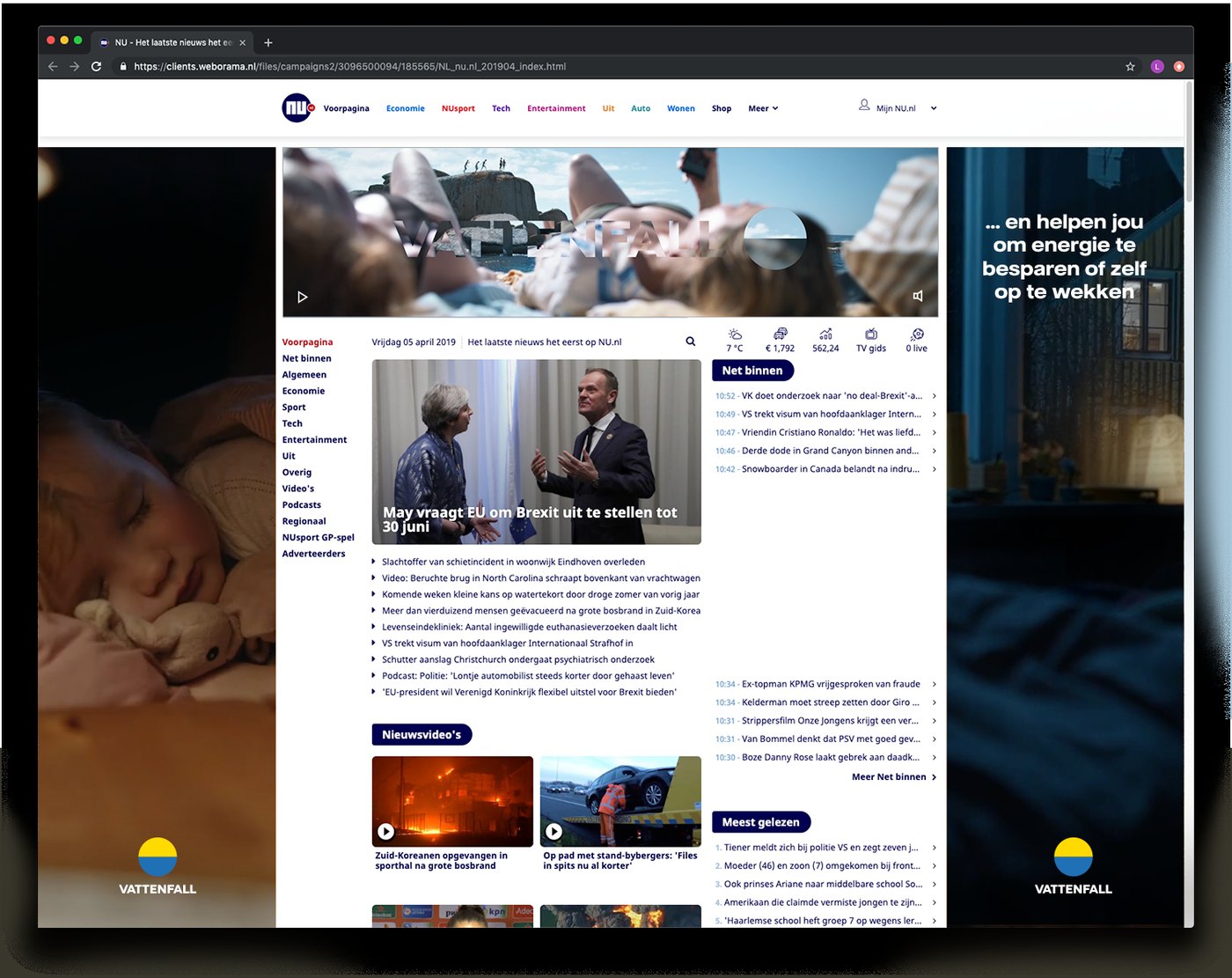Play the Zuid-Koreanen bosbrand video
The height and width of the screenshot is (978, 1232).
pos(385,831)
